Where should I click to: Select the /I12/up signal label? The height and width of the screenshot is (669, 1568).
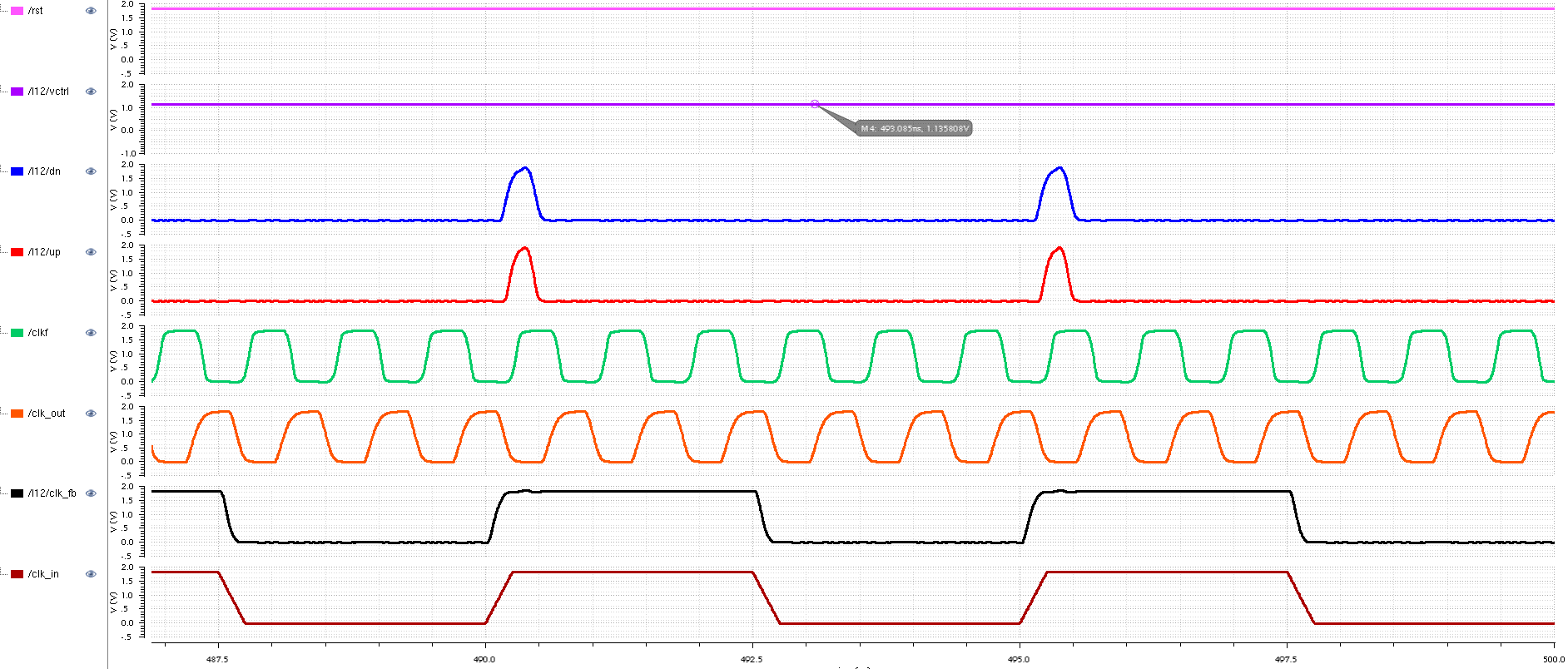pyautogui.click(x=44, y=252)
